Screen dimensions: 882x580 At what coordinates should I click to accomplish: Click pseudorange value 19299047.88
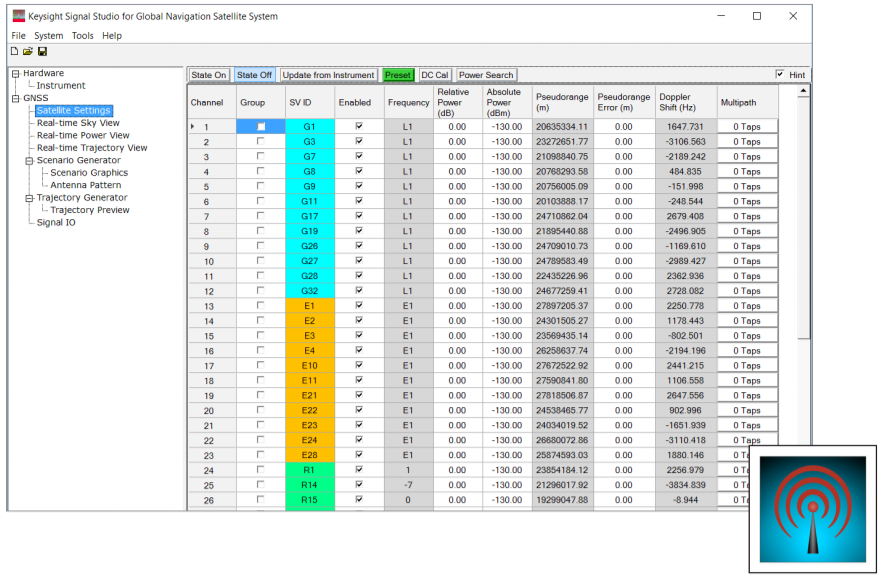tap(562, 500)
